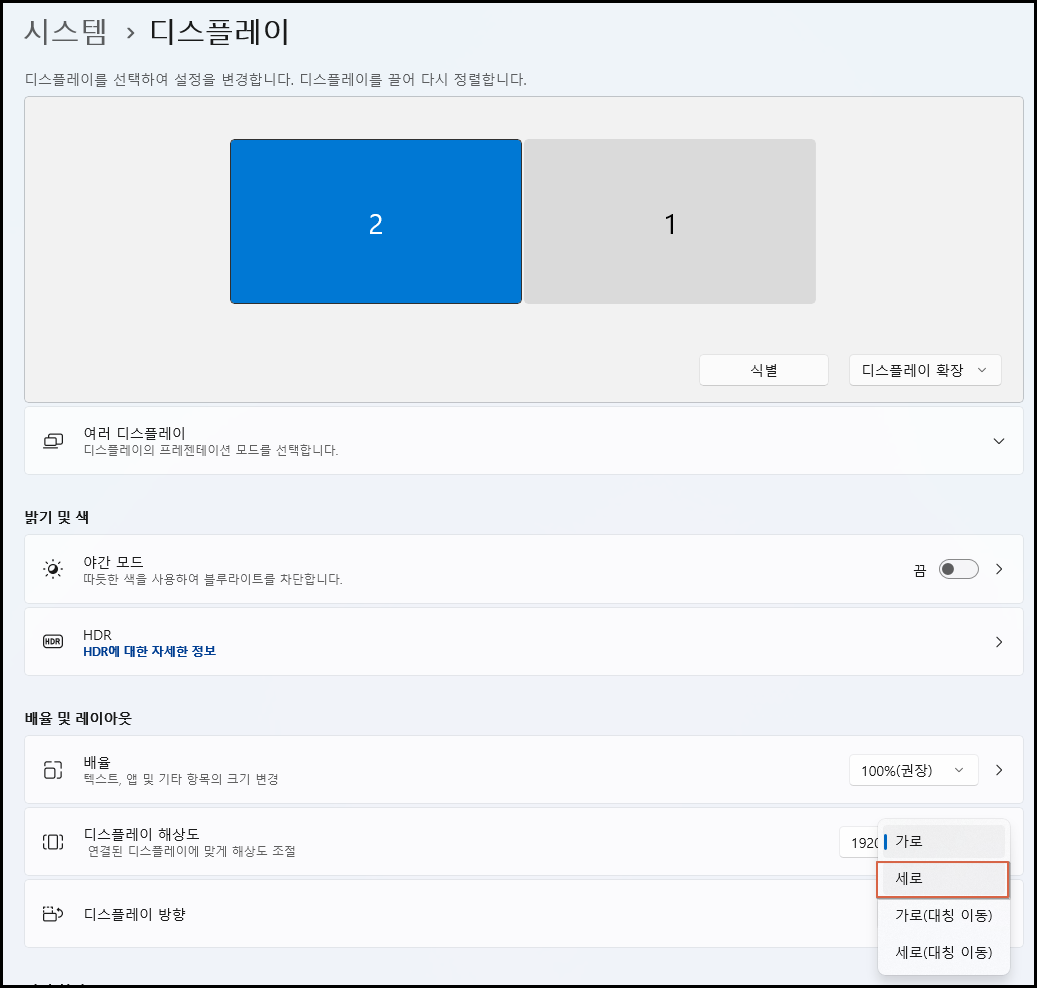Viewport: 1037px width, 988px height.
Task: Open the 디스플레이 확장 dropdown
Action: pyautogui.click(x=925, y=370)
